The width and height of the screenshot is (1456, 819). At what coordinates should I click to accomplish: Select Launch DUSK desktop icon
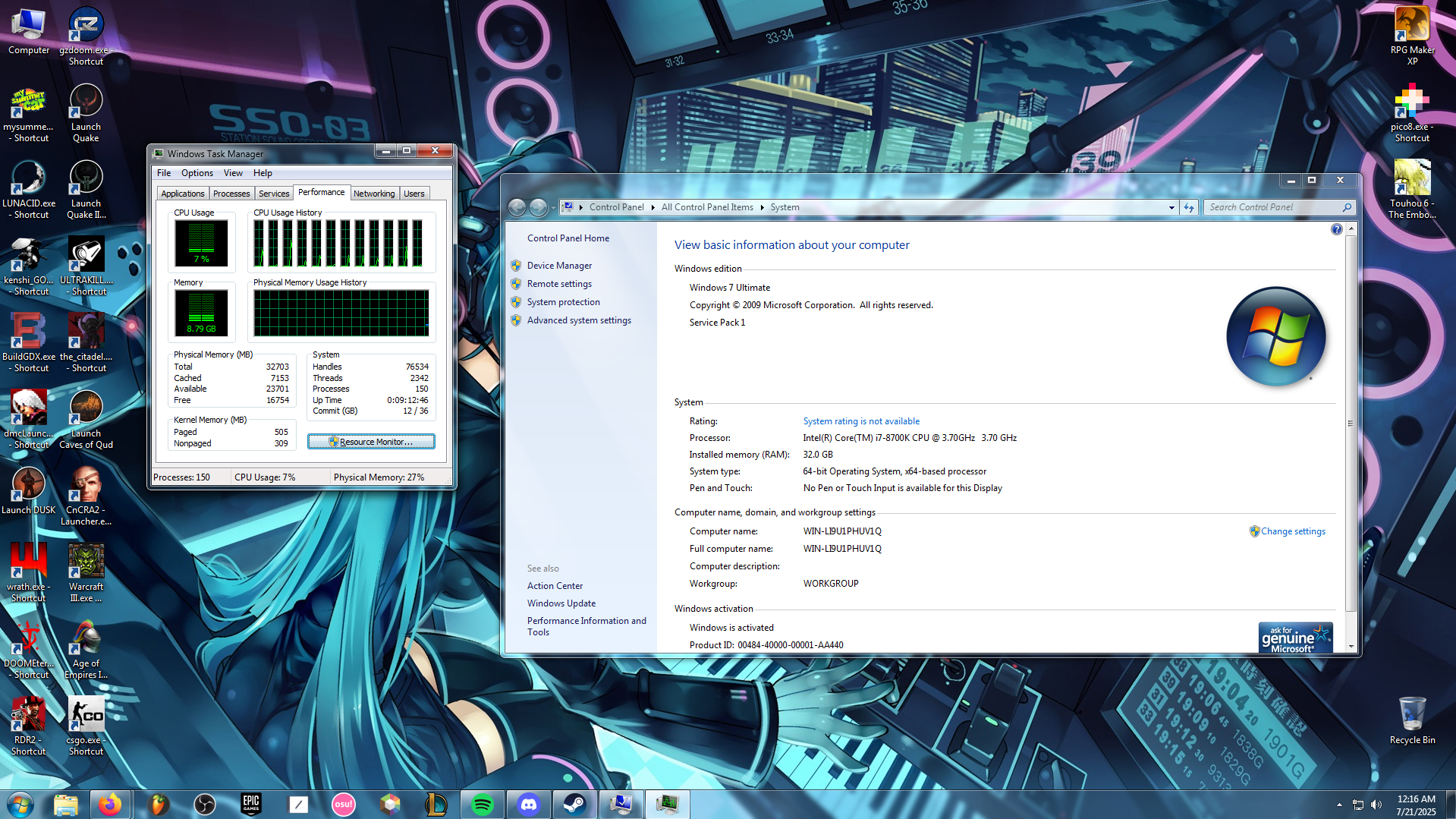pos(28,490)
